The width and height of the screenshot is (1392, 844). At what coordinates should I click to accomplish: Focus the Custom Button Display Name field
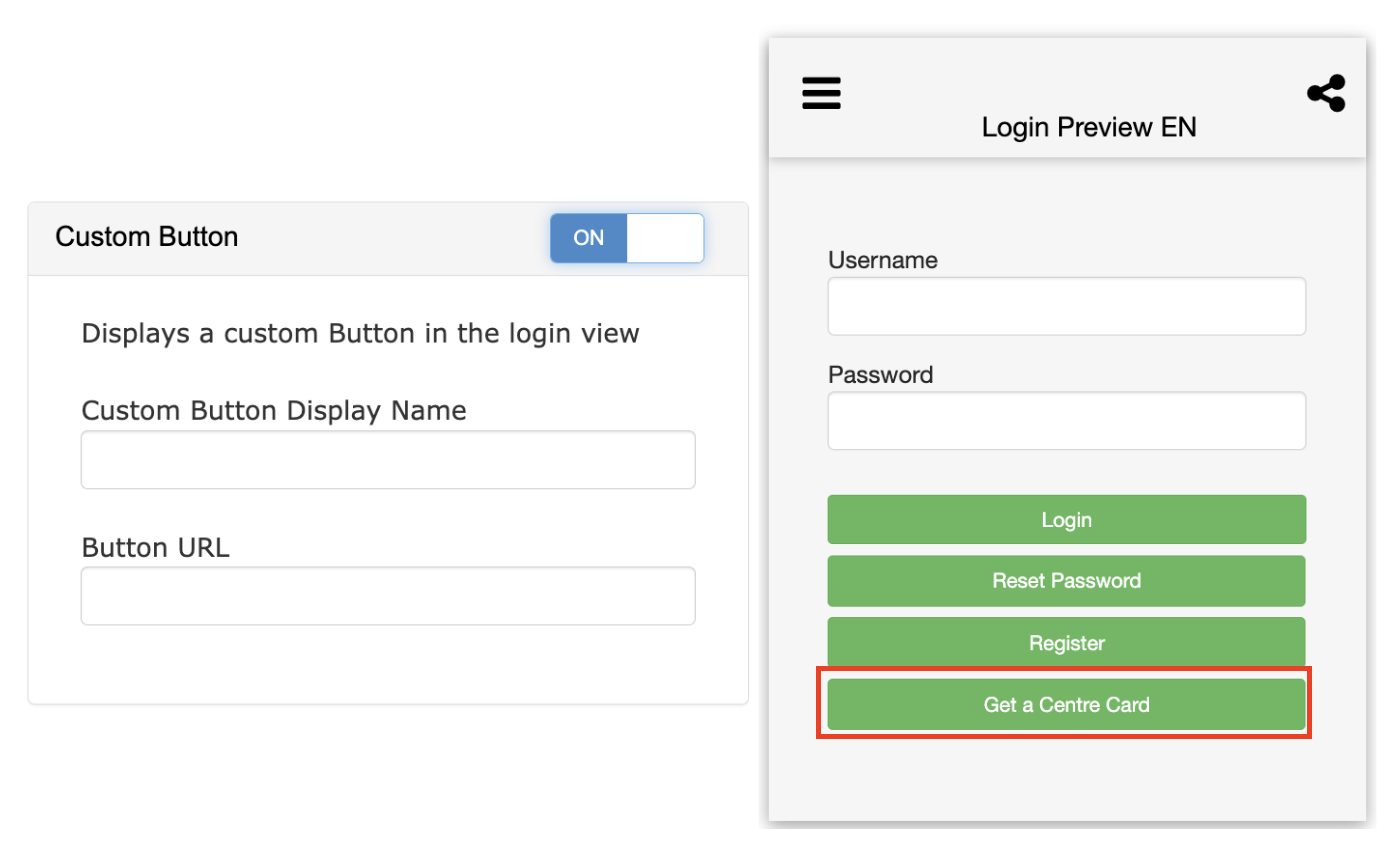tap(388, 460)
